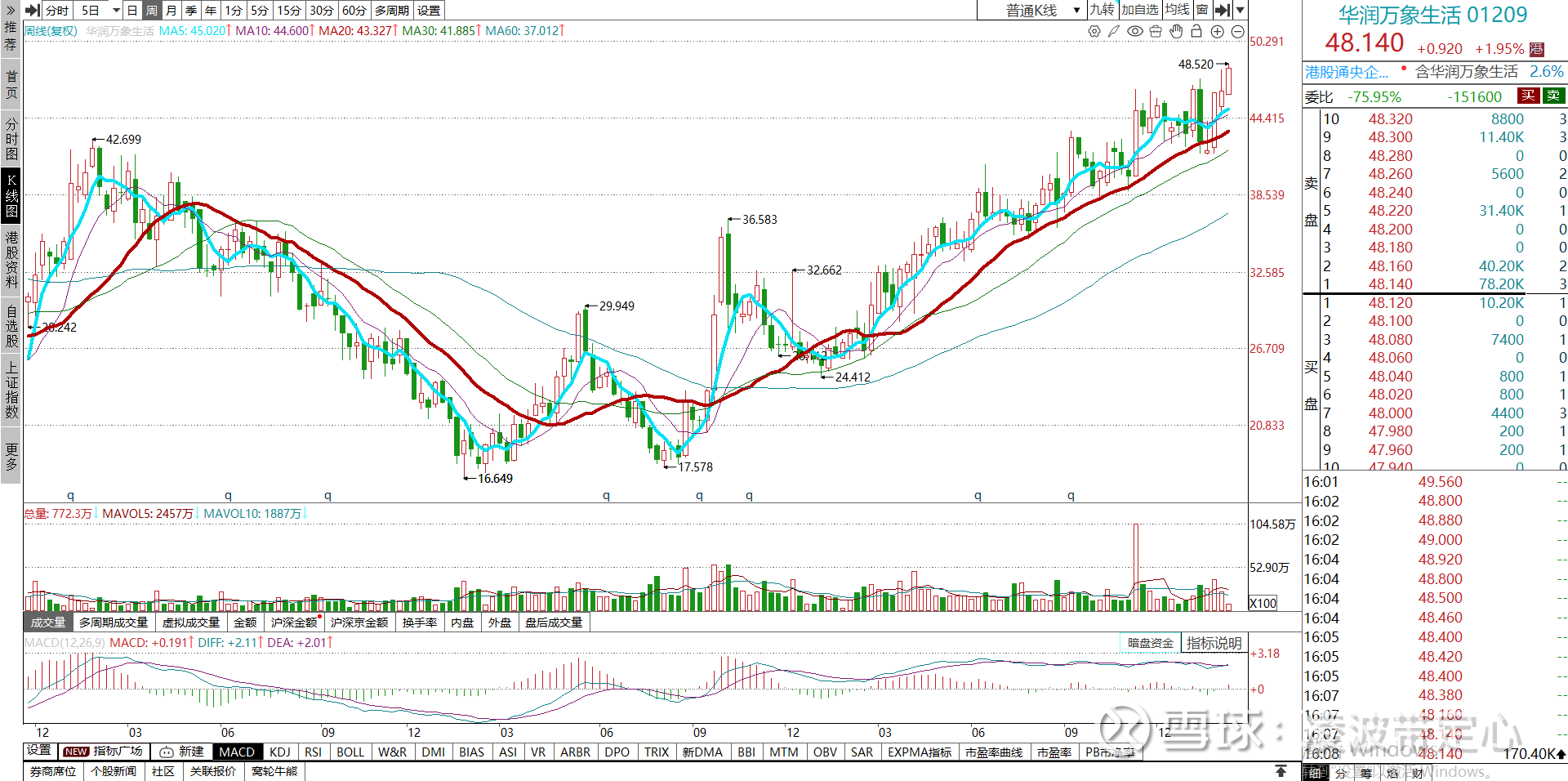The image size is (1568, 781).
Task: Click the collapse arrow icon at top-left toolbar
Action: point(33,10)
